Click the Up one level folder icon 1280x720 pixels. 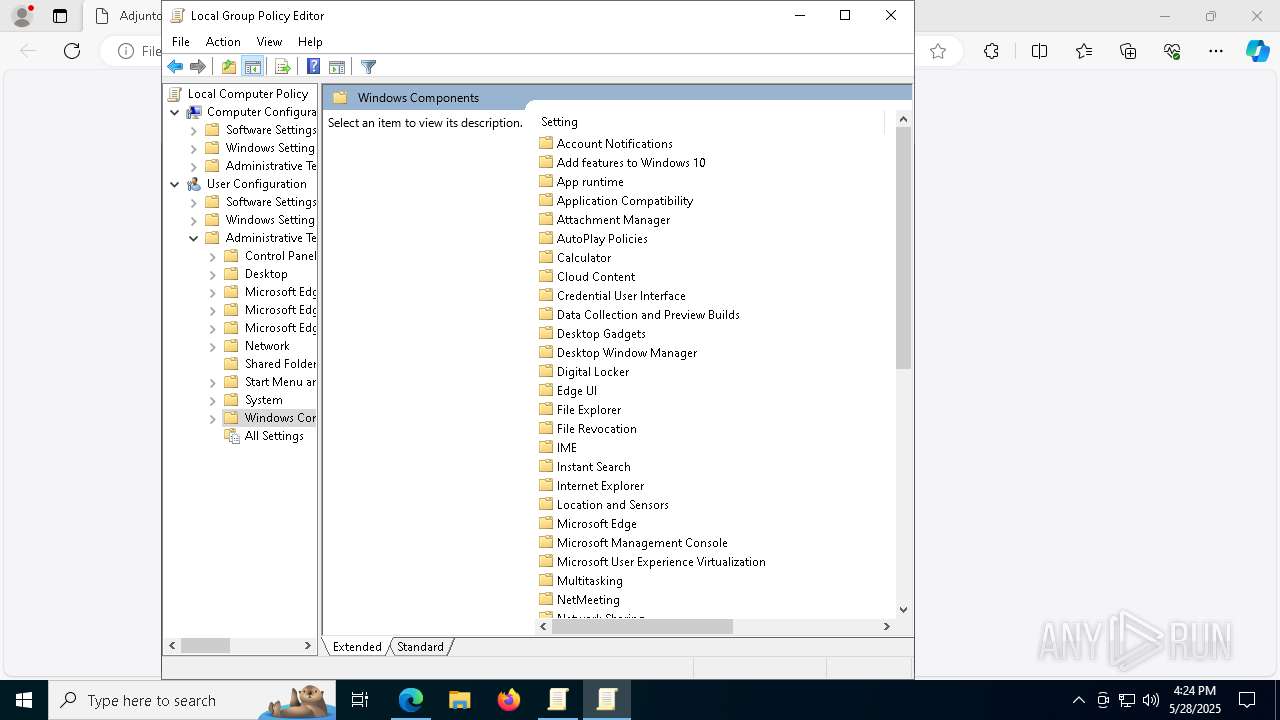pos(229,67)
